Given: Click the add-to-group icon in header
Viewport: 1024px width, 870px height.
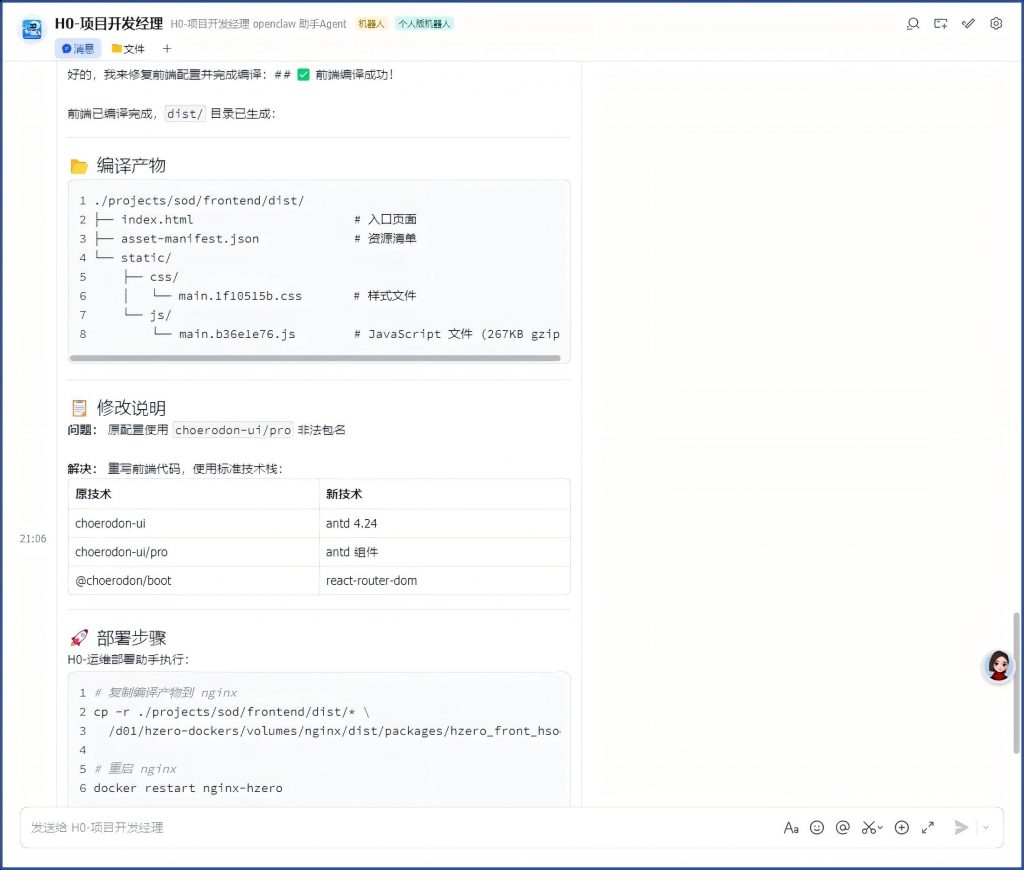Looking at the screenshot, I should (940, 24).
